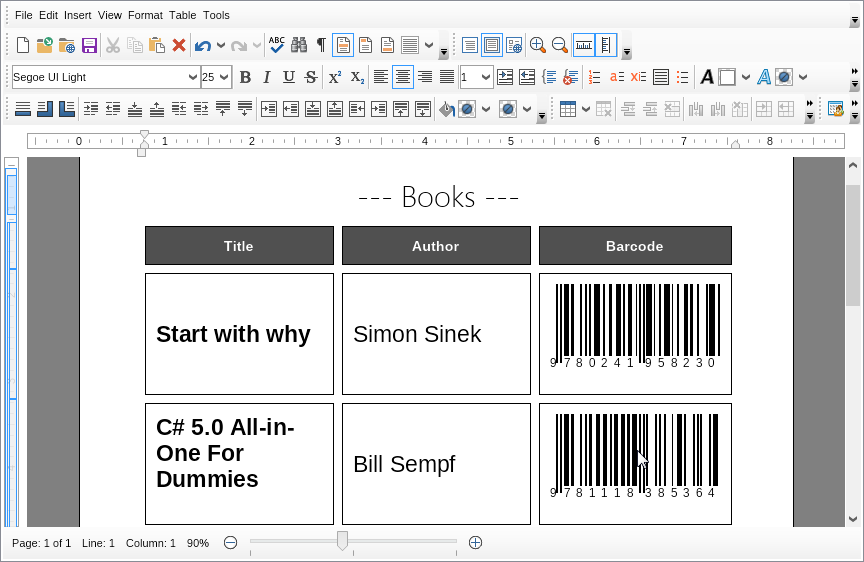Screen dimensions: 864x562
Task: Expand the Insert Table dropdown arrow
Action: pyautogui.click(x=586, y=109)
